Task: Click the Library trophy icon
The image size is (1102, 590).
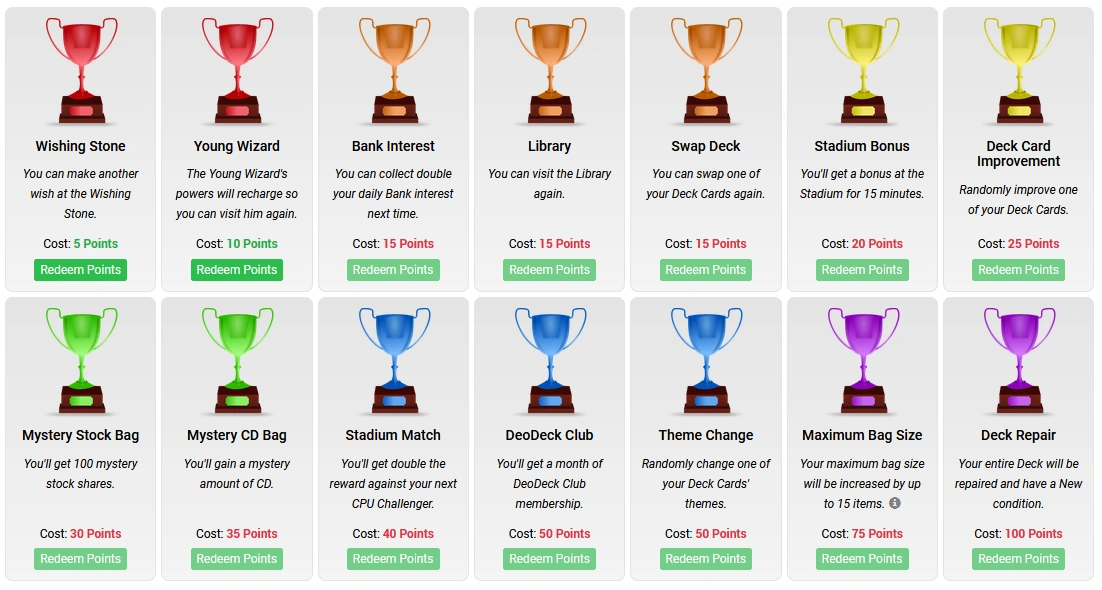Action: 549,68
